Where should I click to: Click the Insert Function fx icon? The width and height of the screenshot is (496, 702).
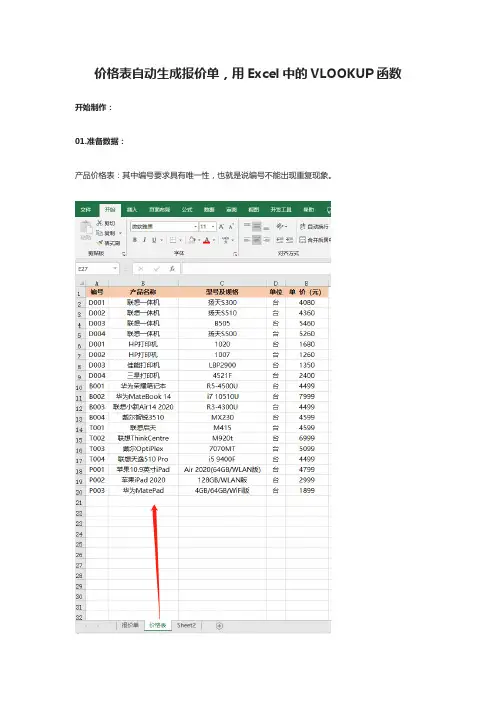[x=172, y=269]
